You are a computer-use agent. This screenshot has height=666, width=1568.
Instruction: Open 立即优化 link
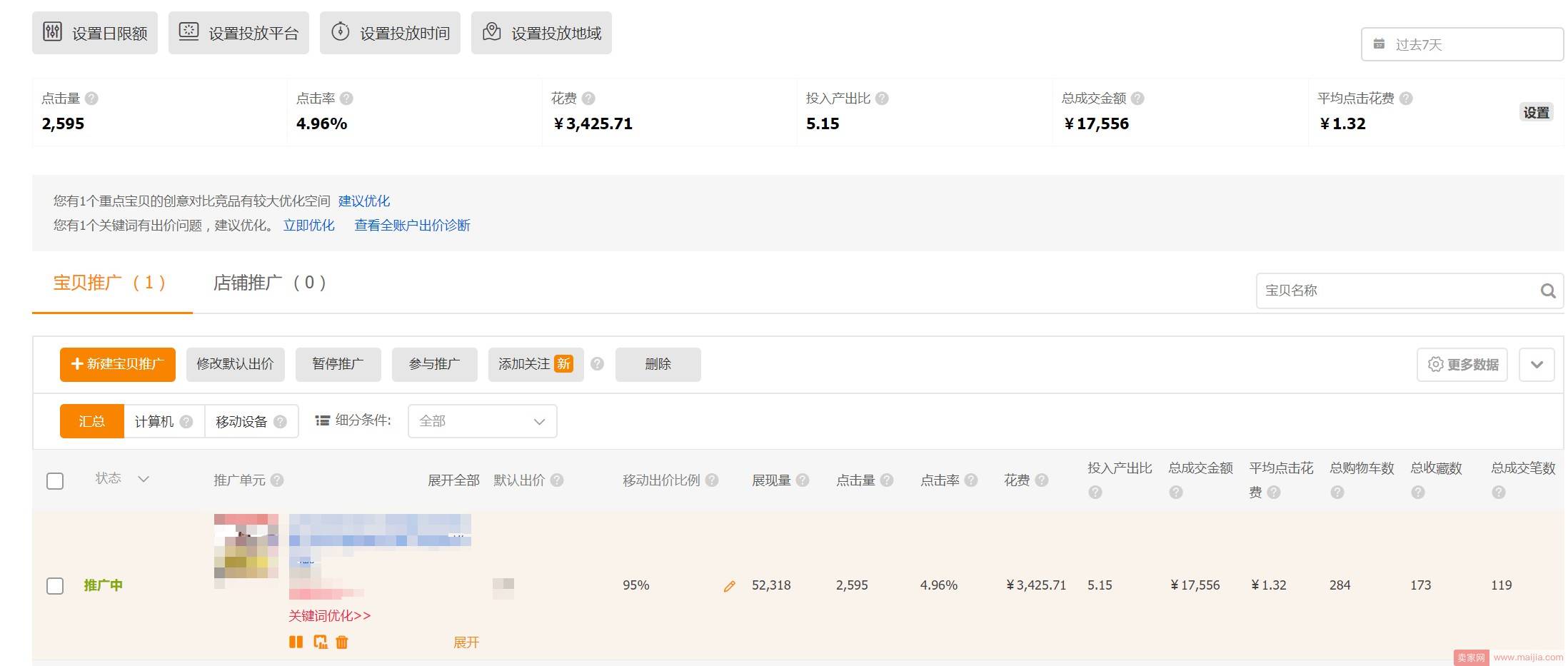pos(309,226)
